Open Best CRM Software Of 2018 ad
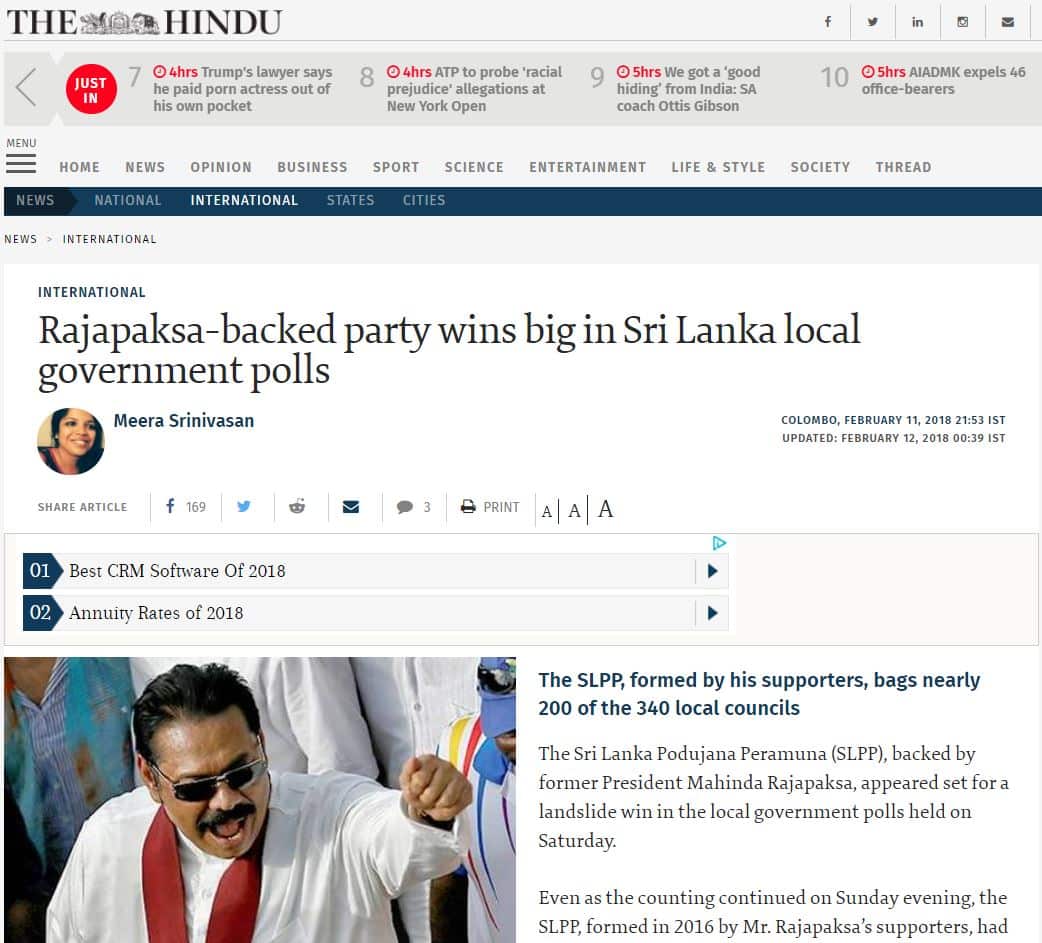 tap(375, 571)
